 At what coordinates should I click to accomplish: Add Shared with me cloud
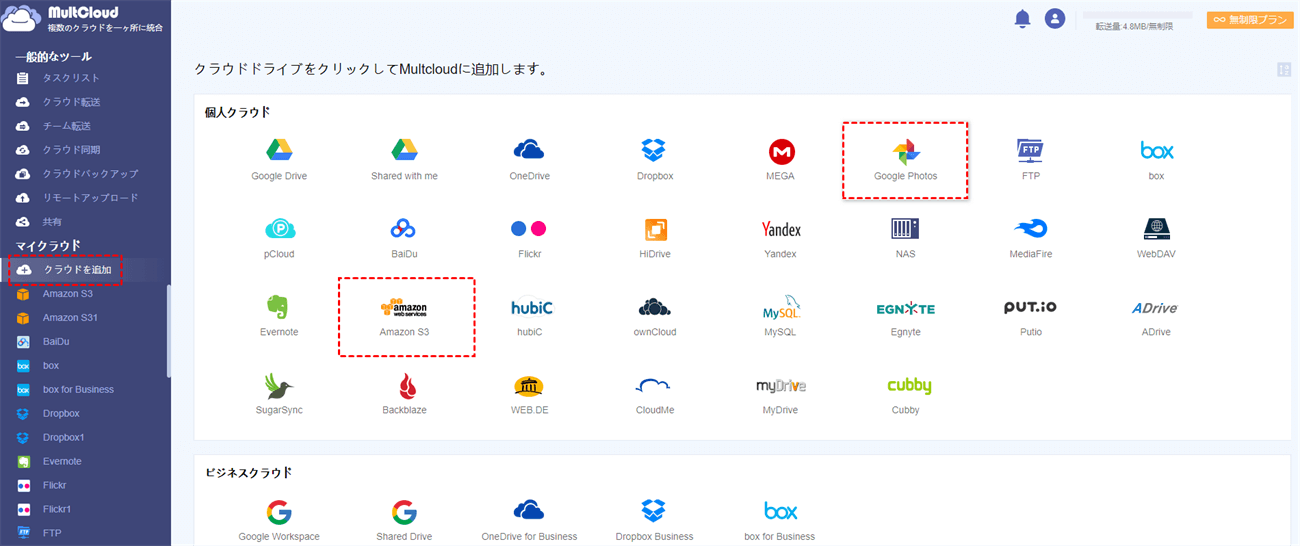tap(404, 160)
